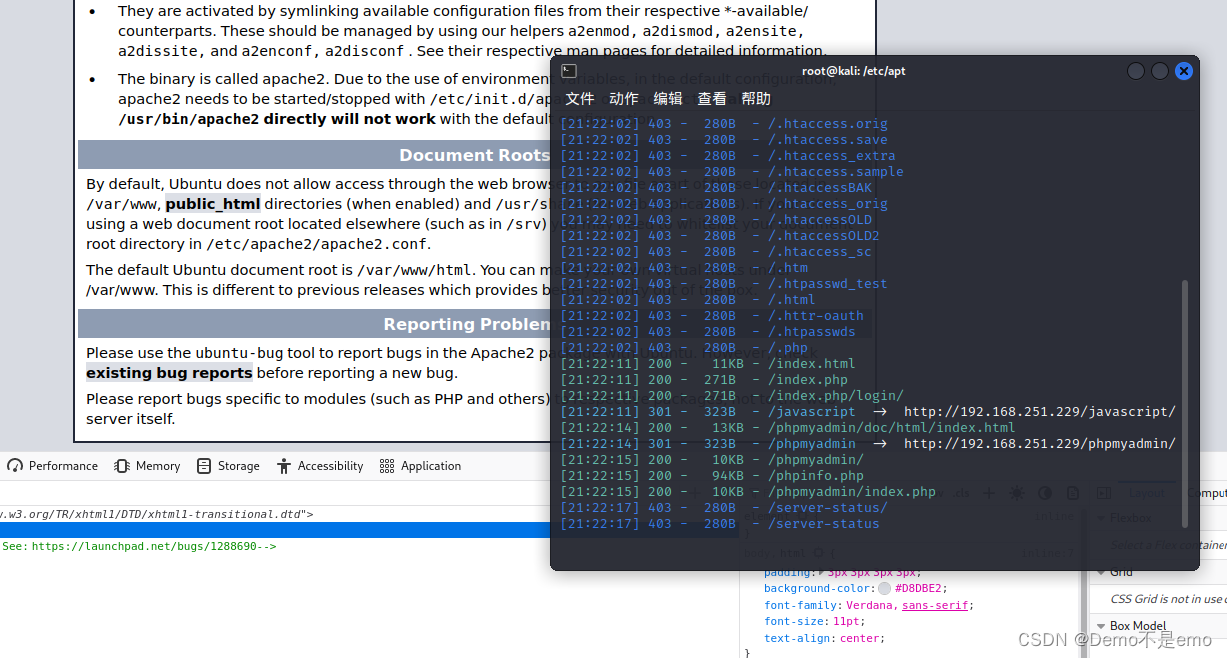
Task: Click the /index.html 11KB result
Action: tap(707, 364)
